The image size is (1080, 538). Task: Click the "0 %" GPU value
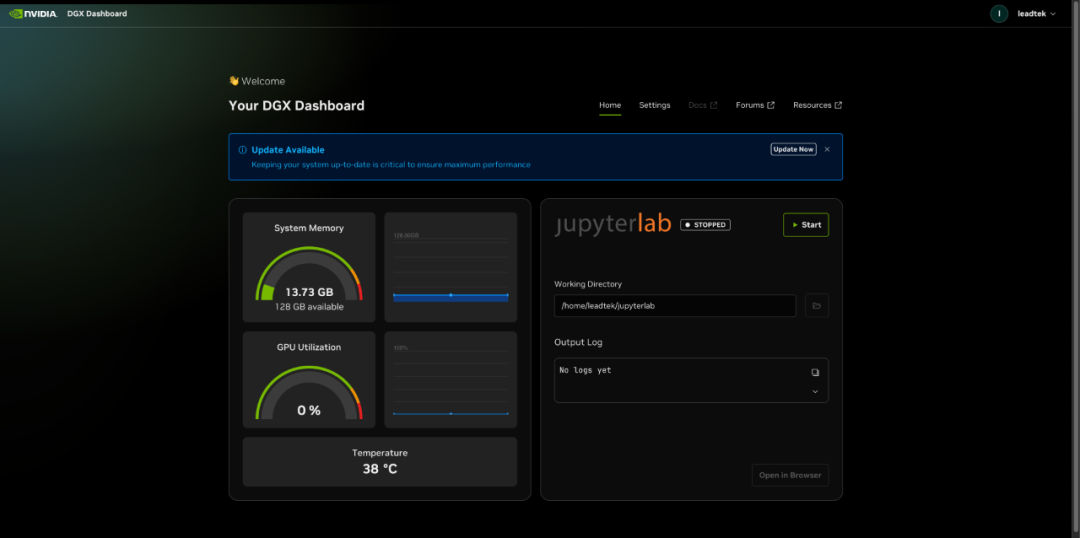click(x=309, y=411)
